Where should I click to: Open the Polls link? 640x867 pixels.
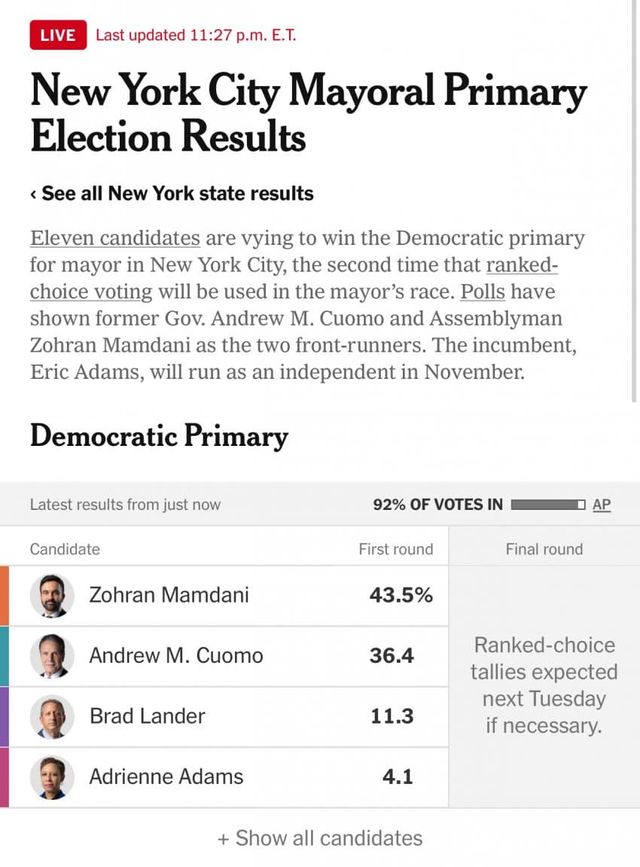481,292
